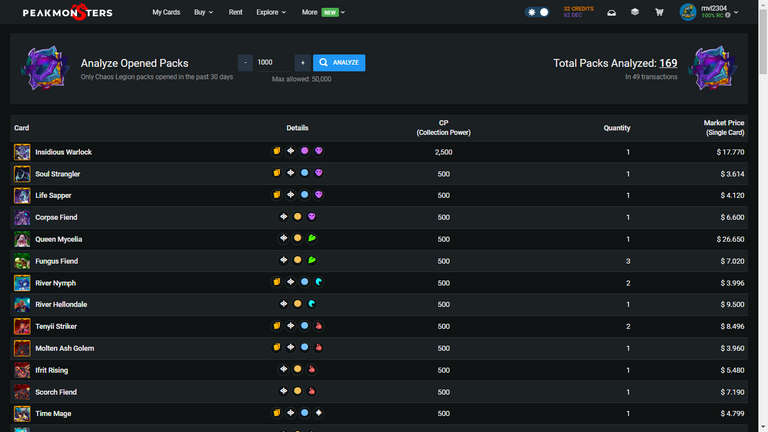Open the Fungus Fiend card name
The height and width of the screenshot is (432, 768).
point(56,261)
